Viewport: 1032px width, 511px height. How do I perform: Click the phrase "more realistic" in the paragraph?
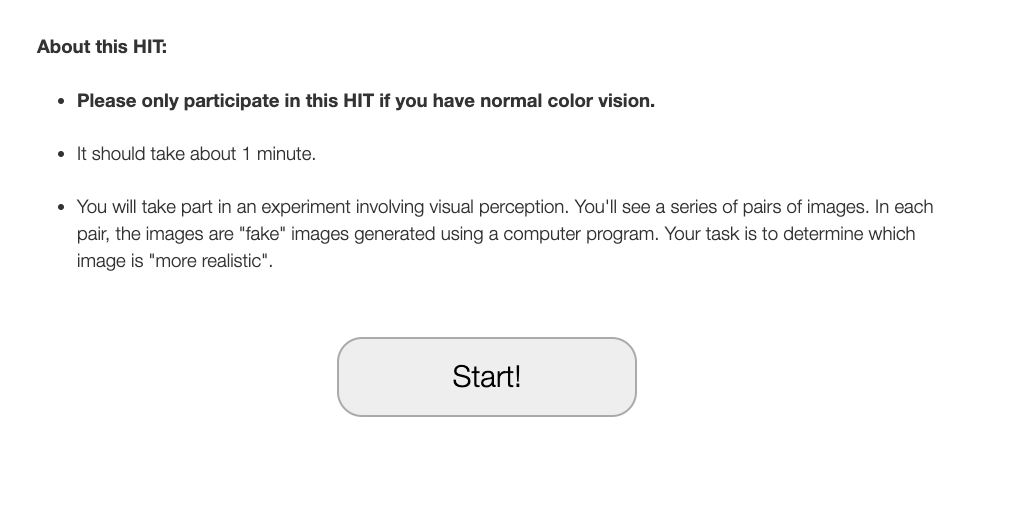[211, 261]
